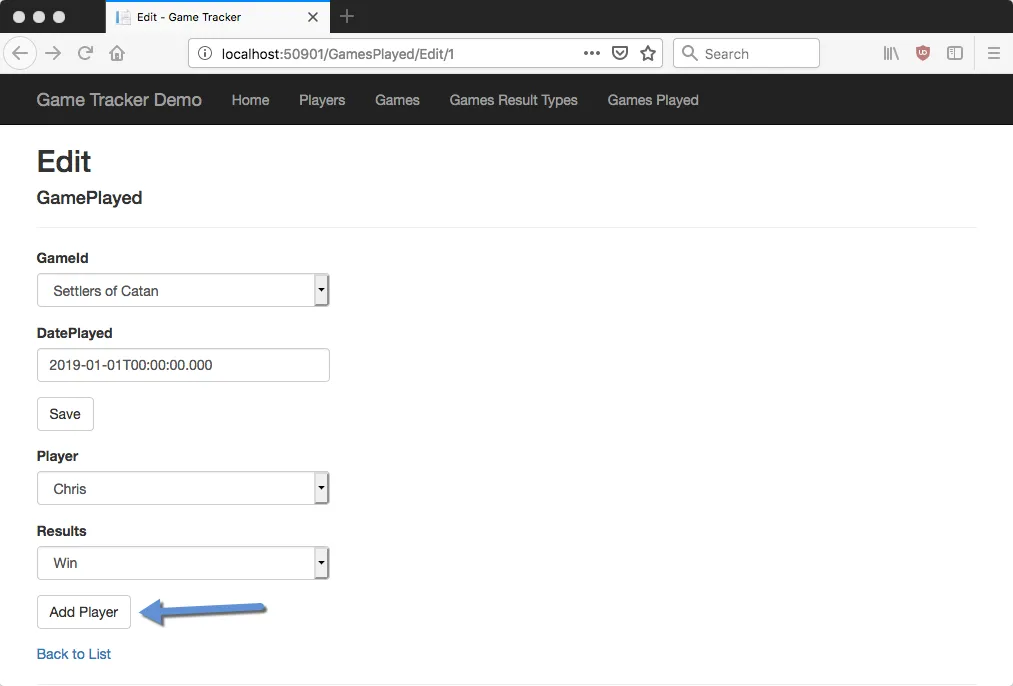Screen dimensions: 1013x686
Task: Bookmark this page with the star icon
Action: [x=648, y=53]
